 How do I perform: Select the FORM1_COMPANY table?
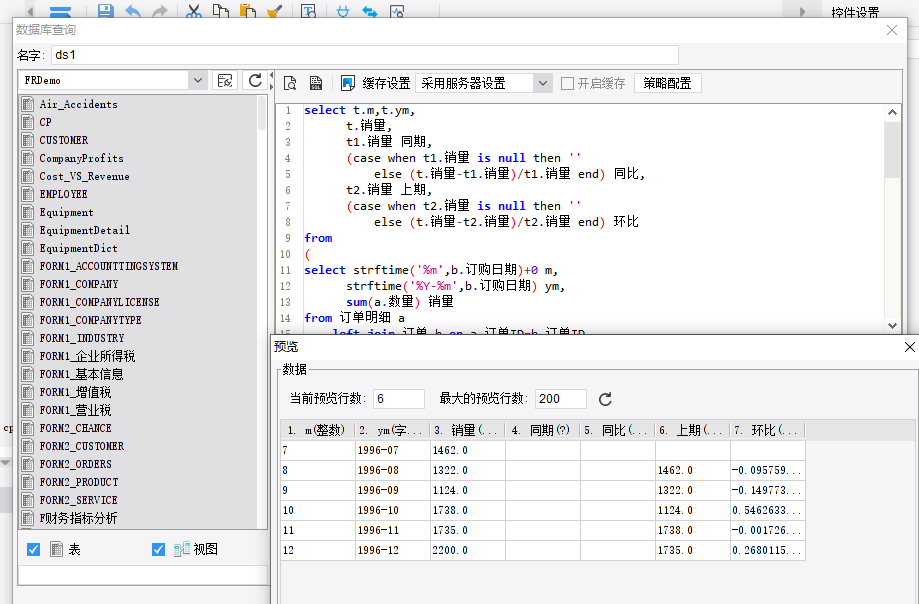point(79,284)
